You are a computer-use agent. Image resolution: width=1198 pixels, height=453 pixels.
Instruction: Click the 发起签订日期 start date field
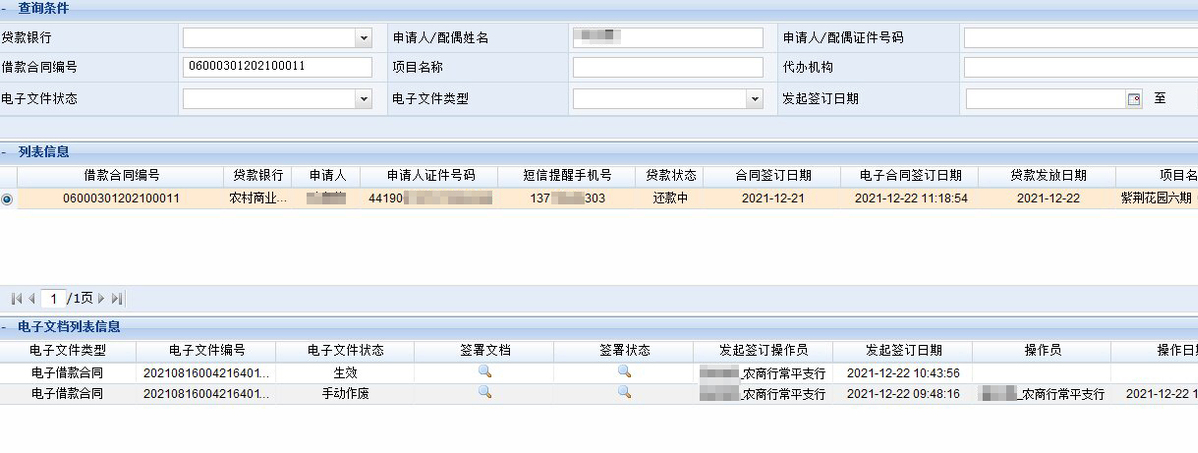[x=1046, y=99]
